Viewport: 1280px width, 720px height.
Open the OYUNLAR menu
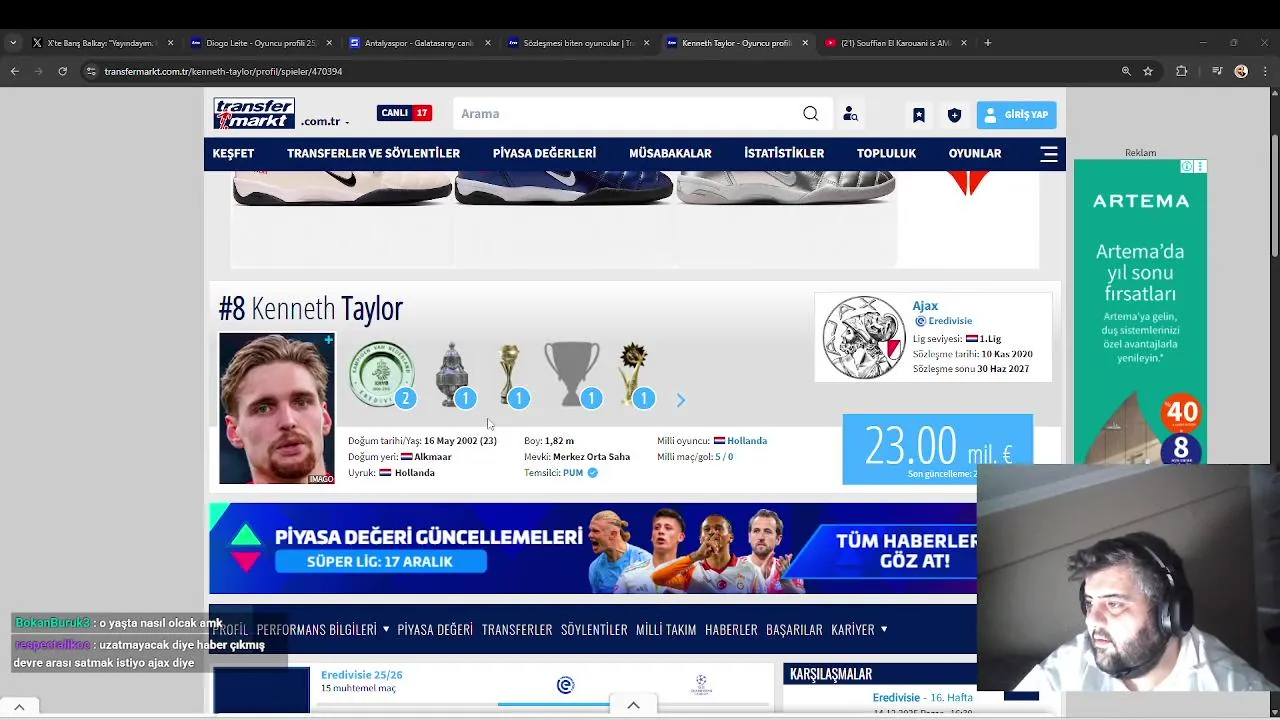pos(975,154)
